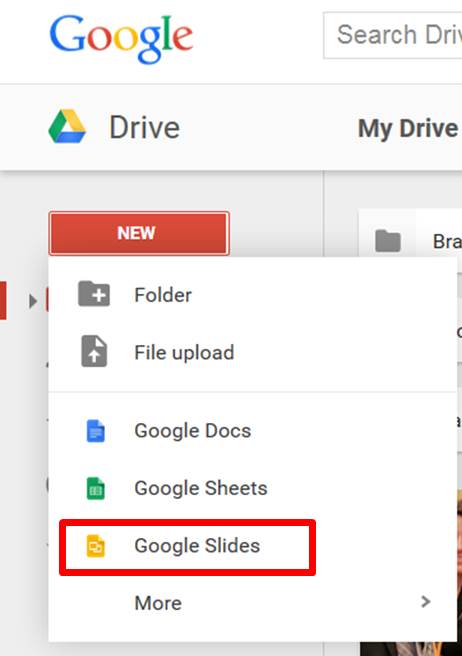
Task: Select the new Folder icon
Action: pos(94,294)
